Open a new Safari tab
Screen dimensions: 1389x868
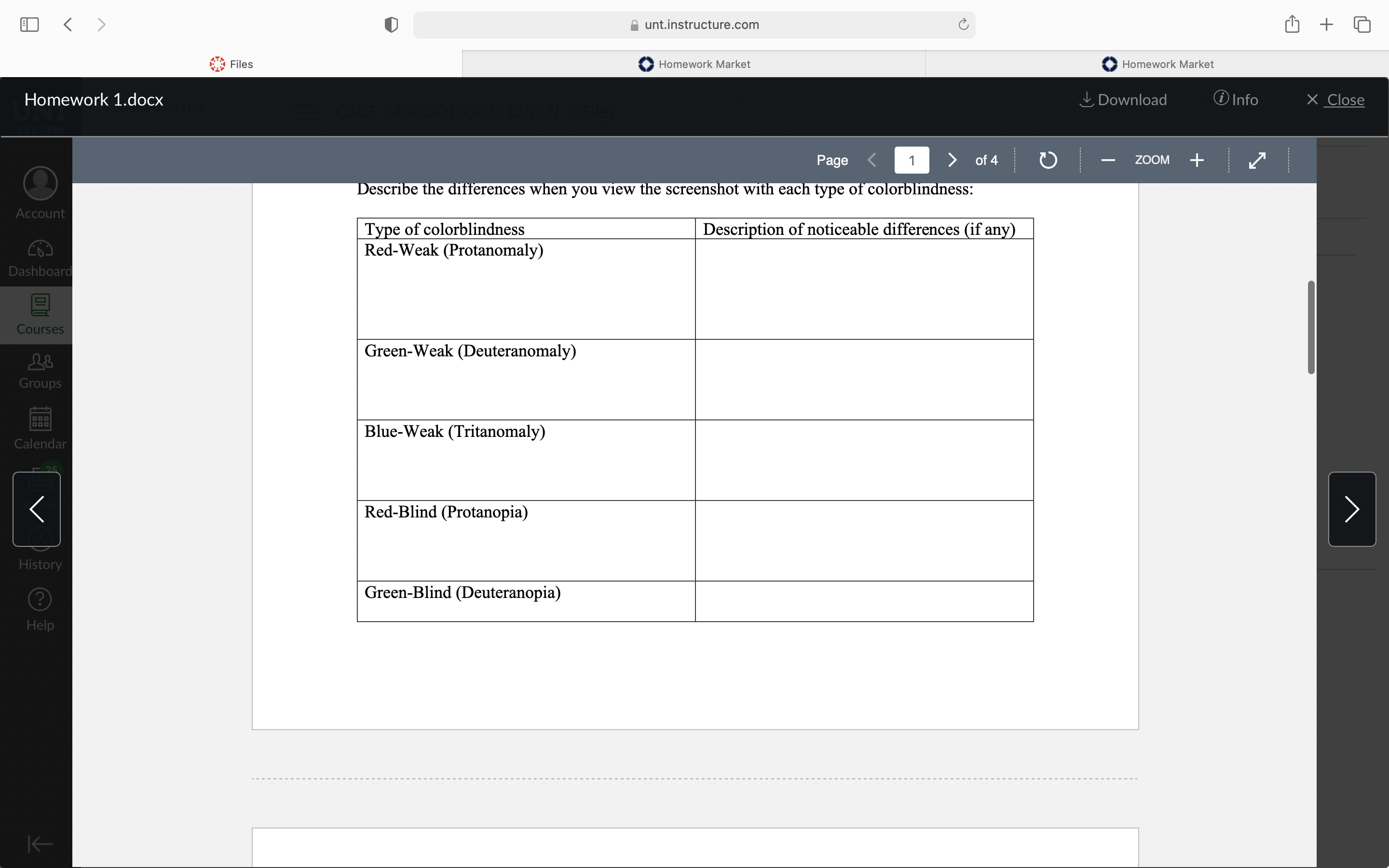click(x=1326, y=24)
